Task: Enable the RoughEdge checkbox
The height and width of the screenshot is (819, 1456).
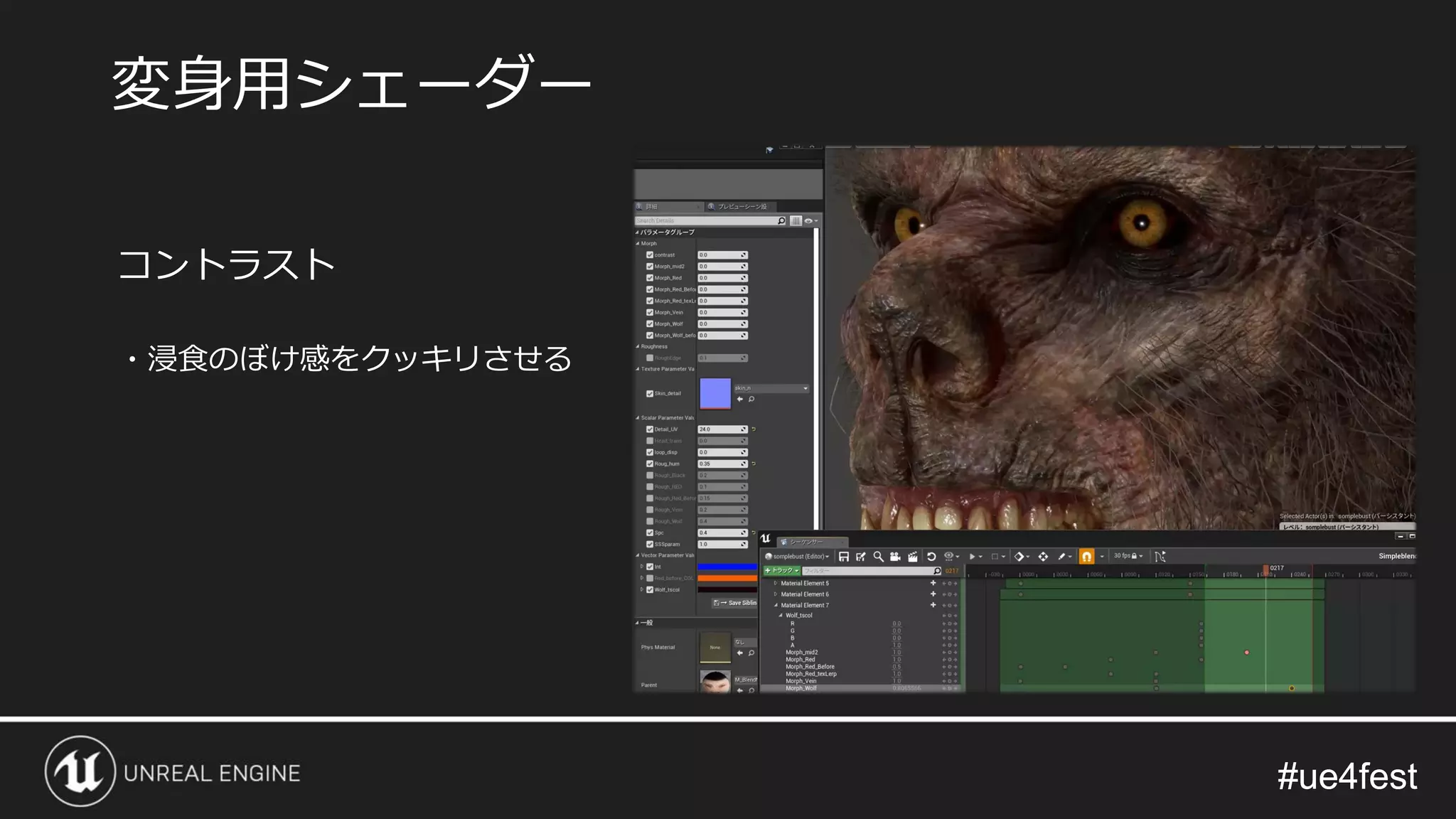Action: [x=650, y=358]
